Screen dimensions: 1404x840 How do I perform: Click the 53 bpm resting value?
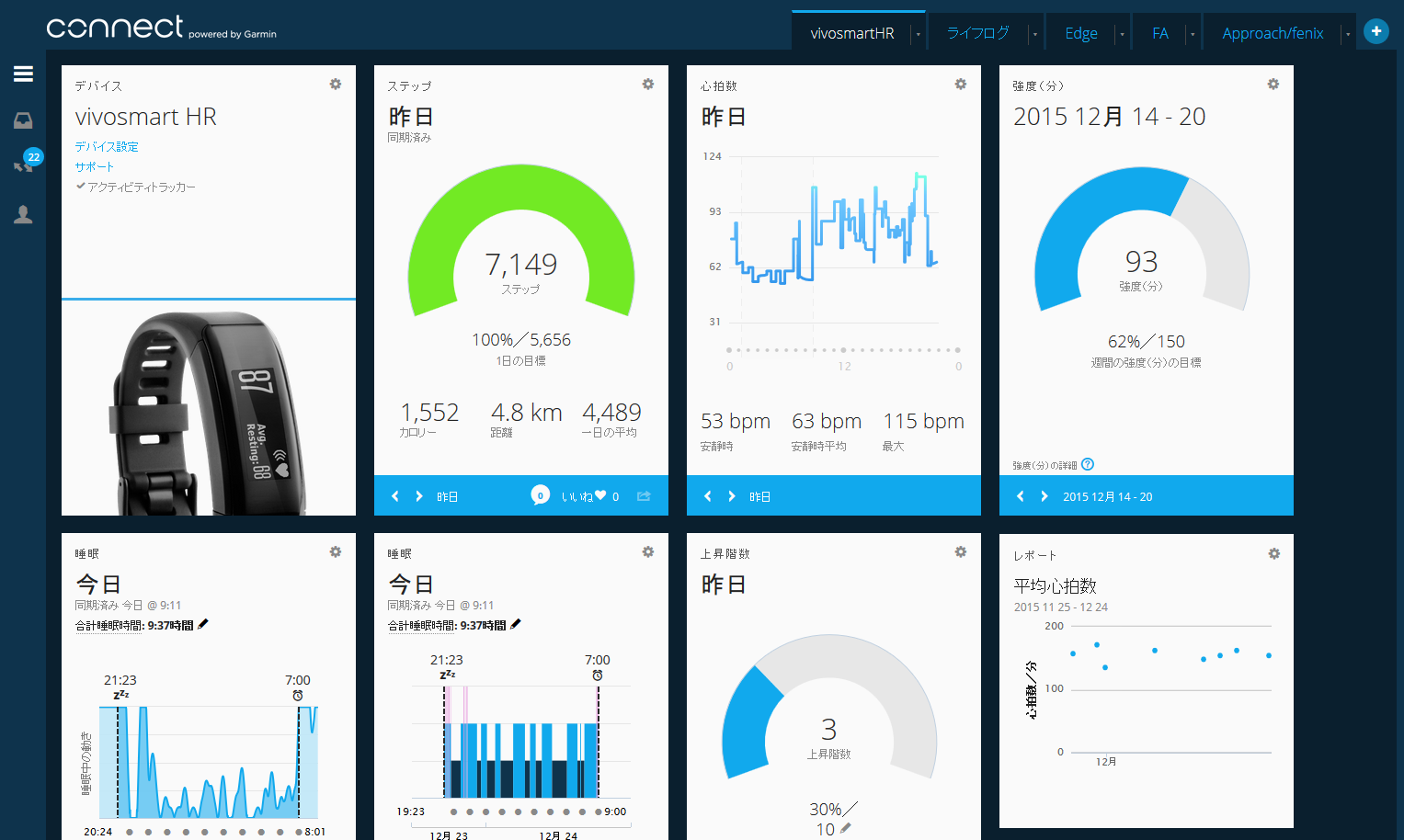(x=736, y=421)
